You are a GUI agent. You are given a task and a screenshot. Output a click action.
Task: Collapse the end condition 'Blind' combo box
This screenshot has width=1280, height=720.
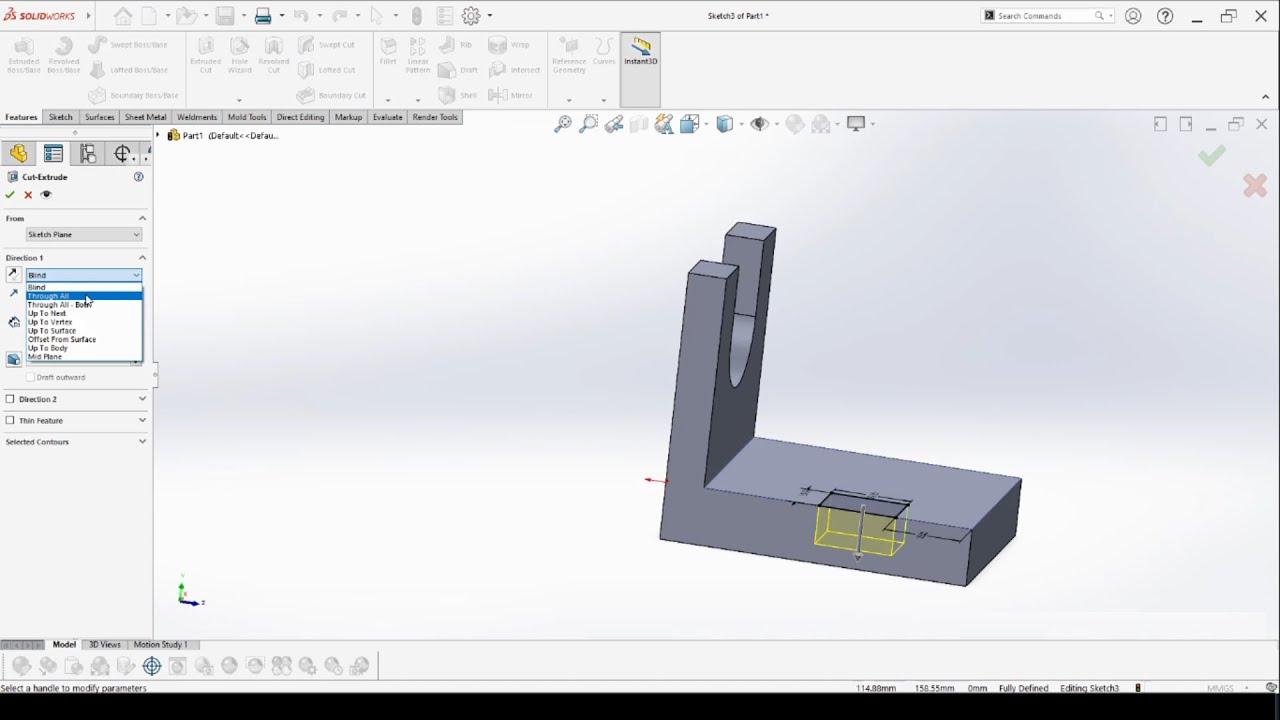(x=84, y=275)
